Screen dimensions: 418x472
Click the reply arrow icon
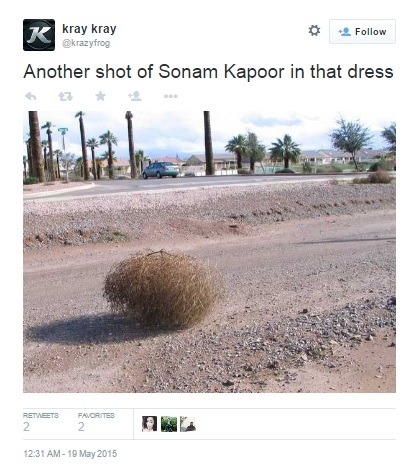pos(31,97)
